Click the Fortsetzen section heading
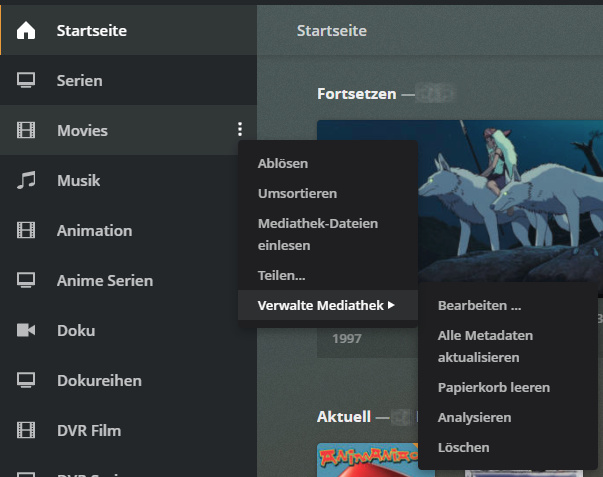 [356, 94]
